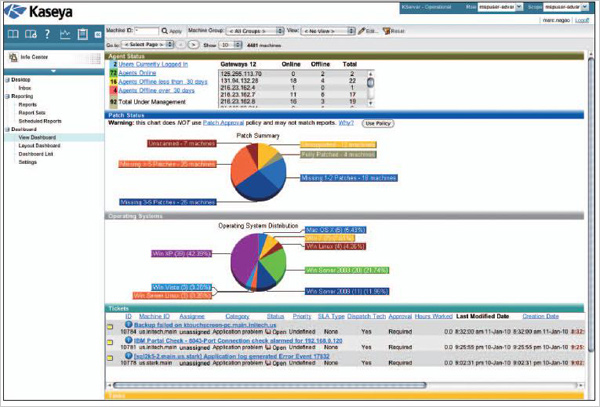Select View Dashboard in navigation tree
The width and height of the screenshot is (600, 407).
coord(37,137)
